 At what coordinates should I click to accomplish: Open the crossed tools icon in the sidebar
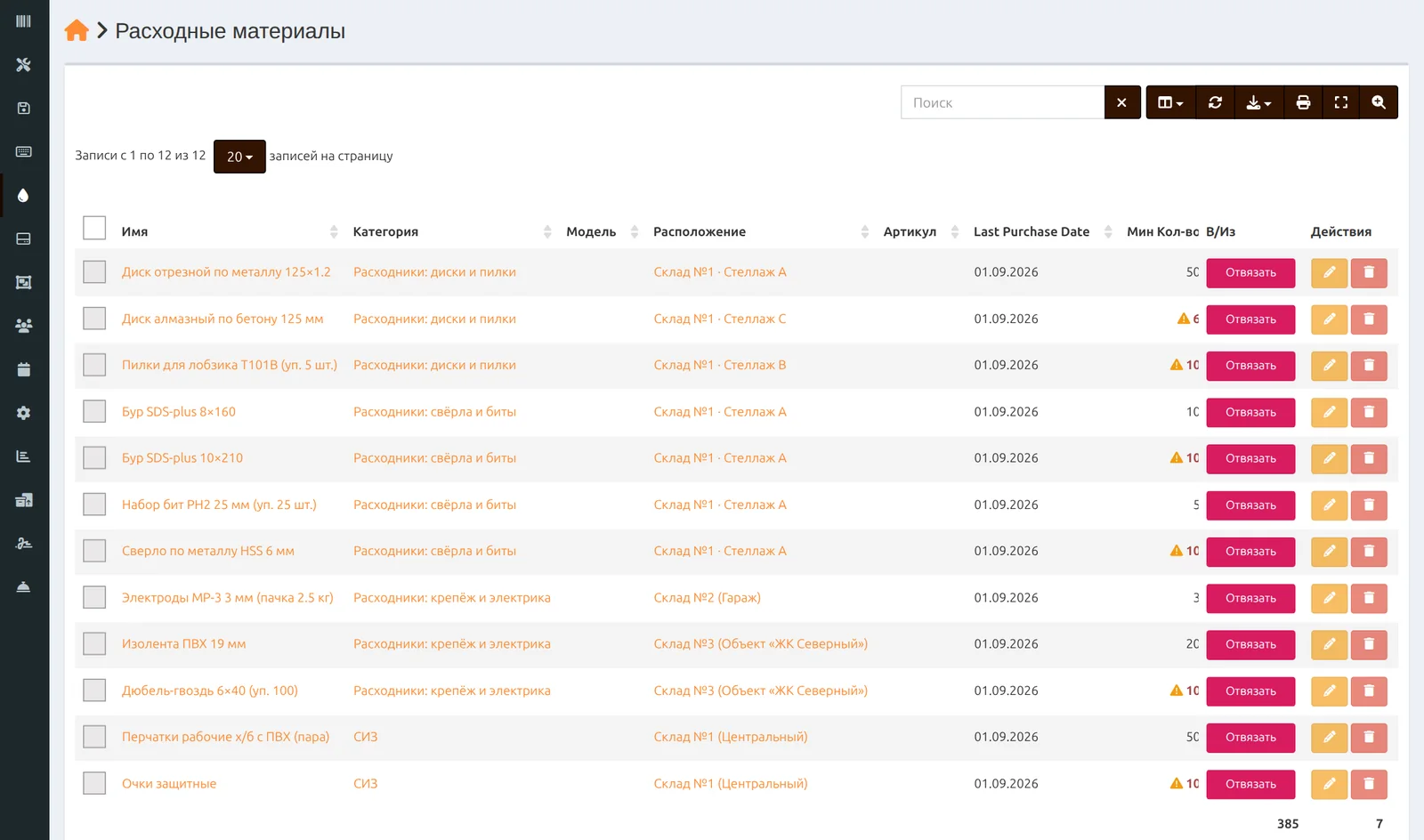tap(24, 65)
